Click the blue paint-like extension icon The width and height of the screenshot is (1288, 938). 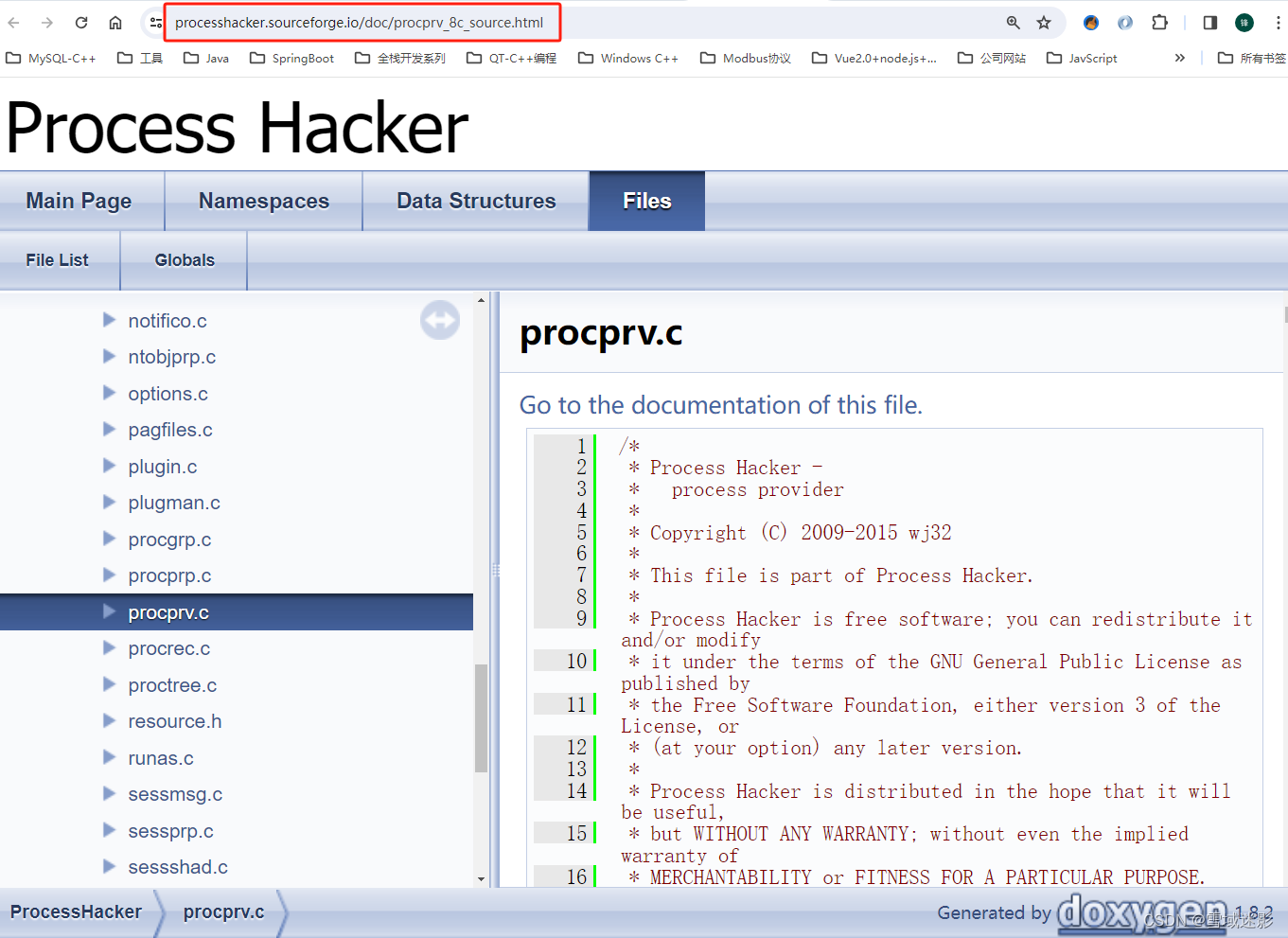click(x=1091, y=22)
